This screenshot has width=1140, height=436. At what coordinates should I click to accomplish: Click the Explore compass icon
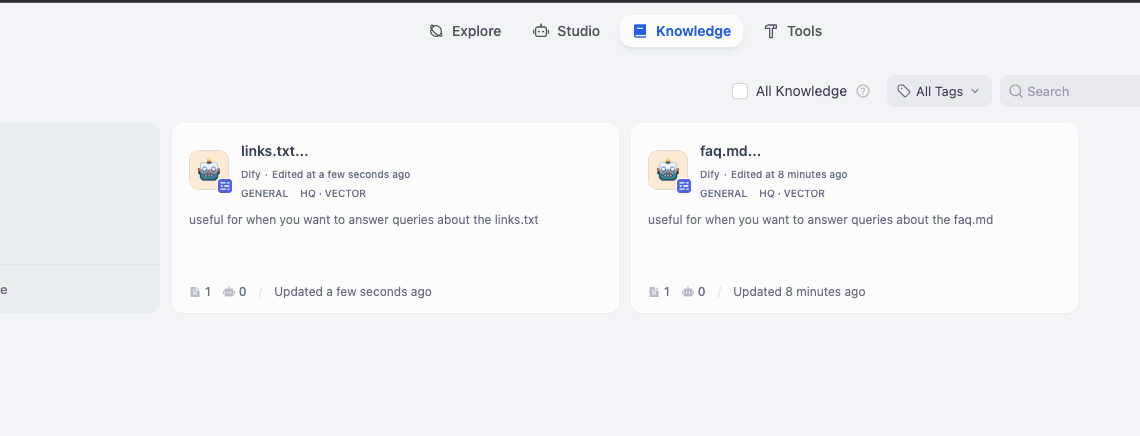436,31
